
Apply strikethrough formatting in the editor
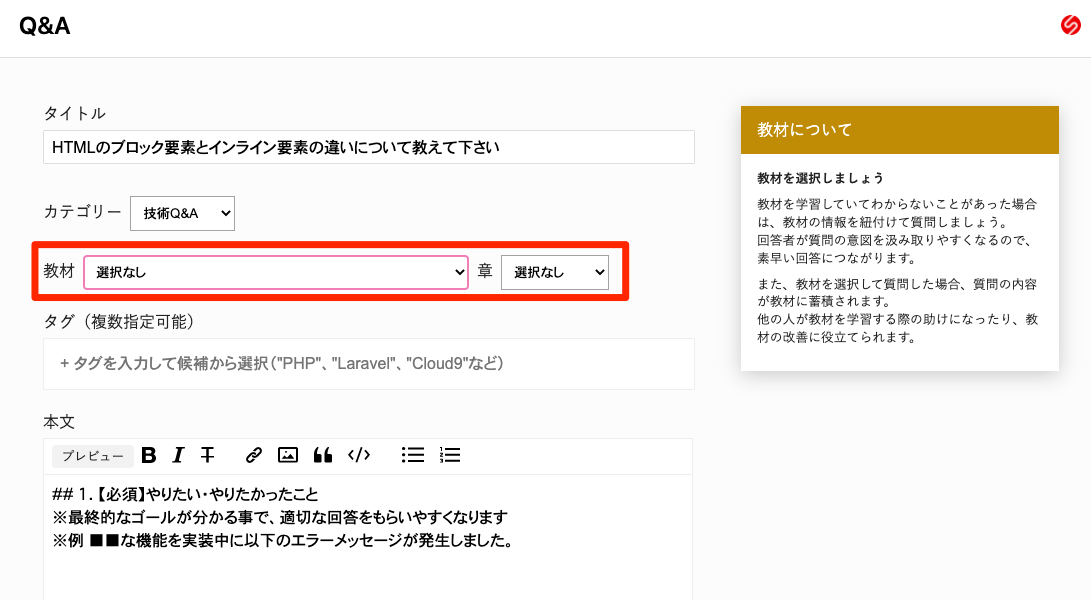207,455
